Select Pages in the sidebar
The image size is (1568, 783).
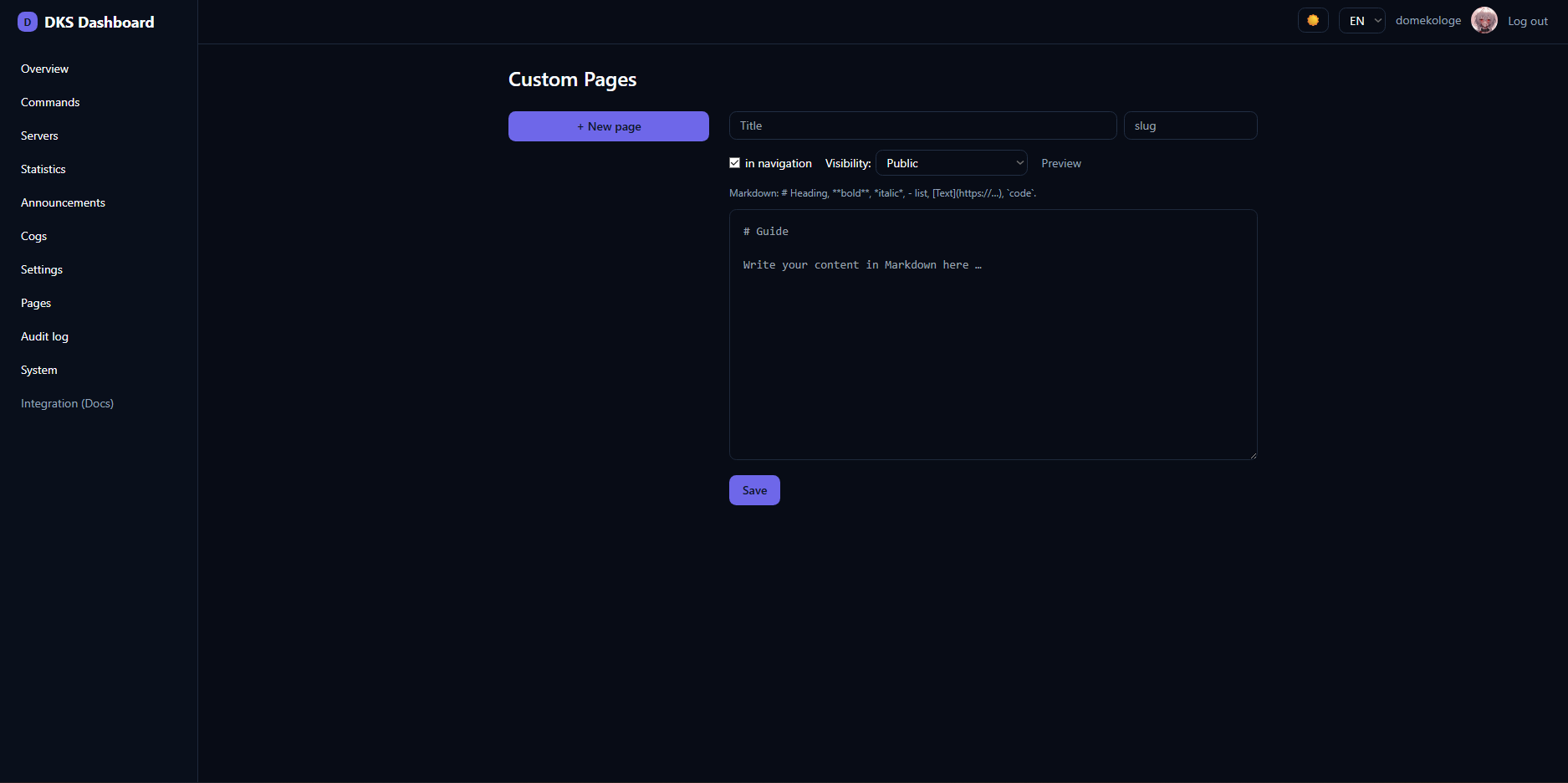tap(36, 303)
